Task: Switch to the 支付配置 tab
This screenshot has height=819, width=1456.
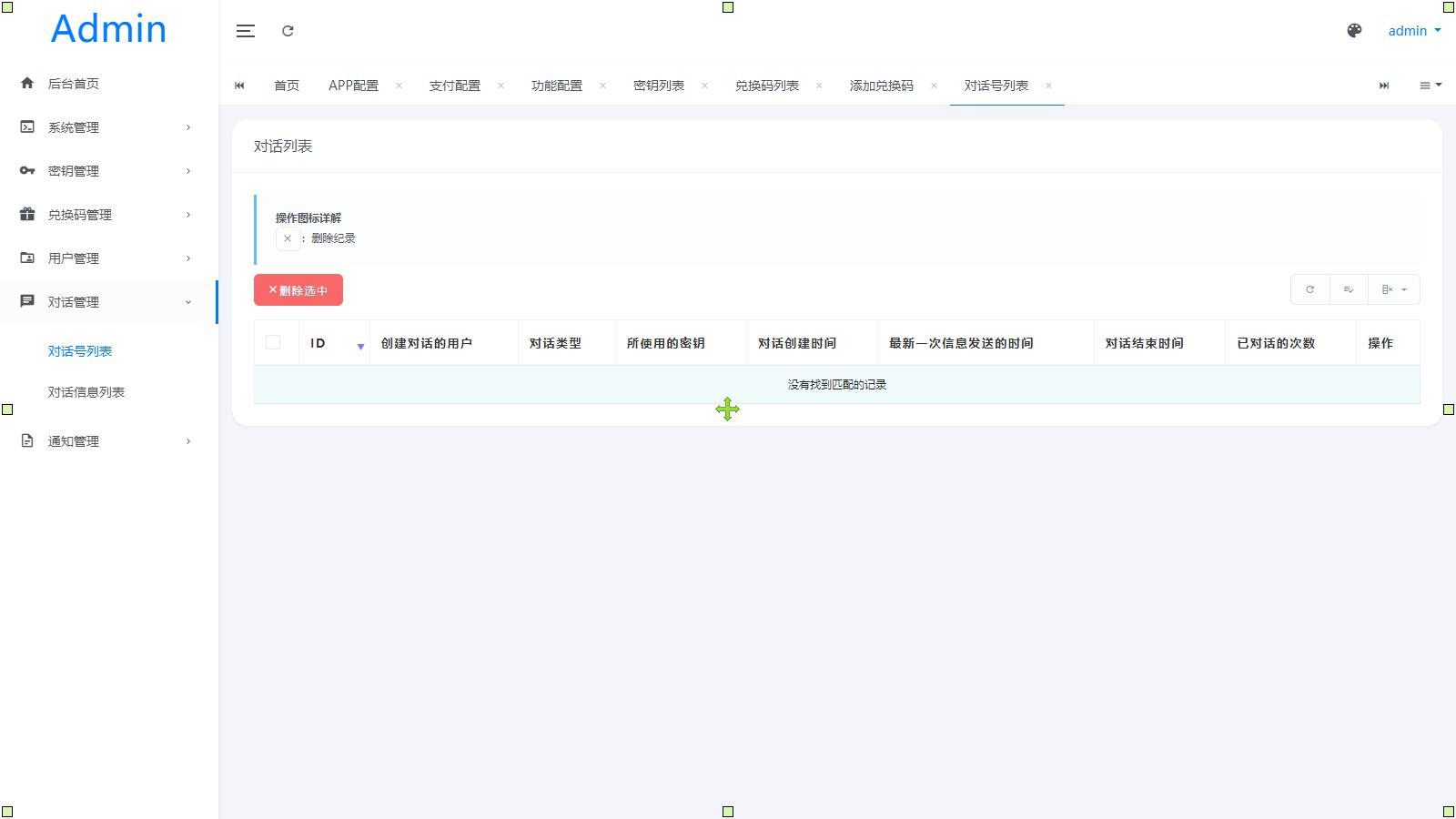Action: [x=455, y=86]
